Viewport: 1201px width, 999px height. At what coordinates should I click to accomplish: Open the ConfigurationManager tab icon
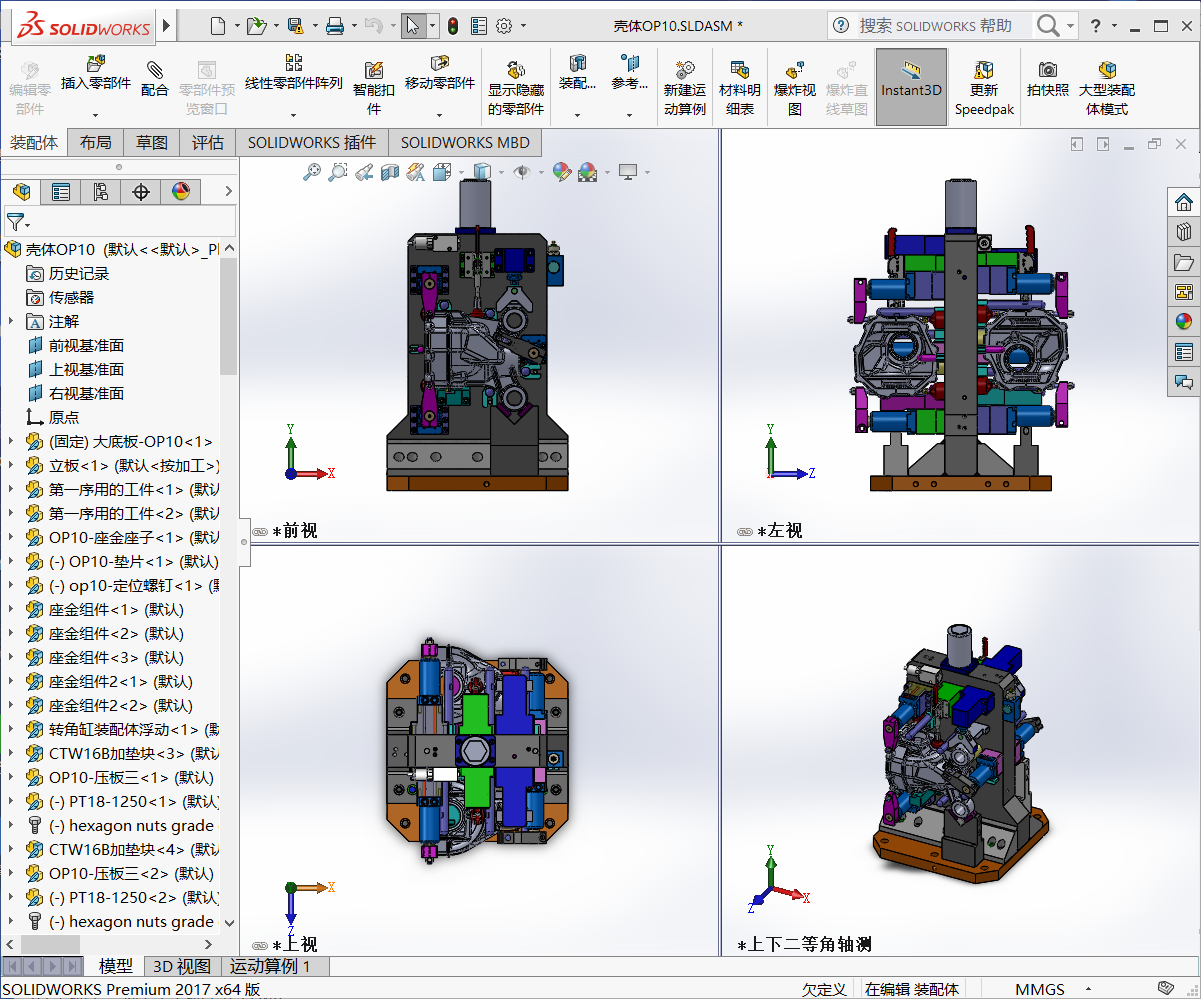tap(101, 191)
